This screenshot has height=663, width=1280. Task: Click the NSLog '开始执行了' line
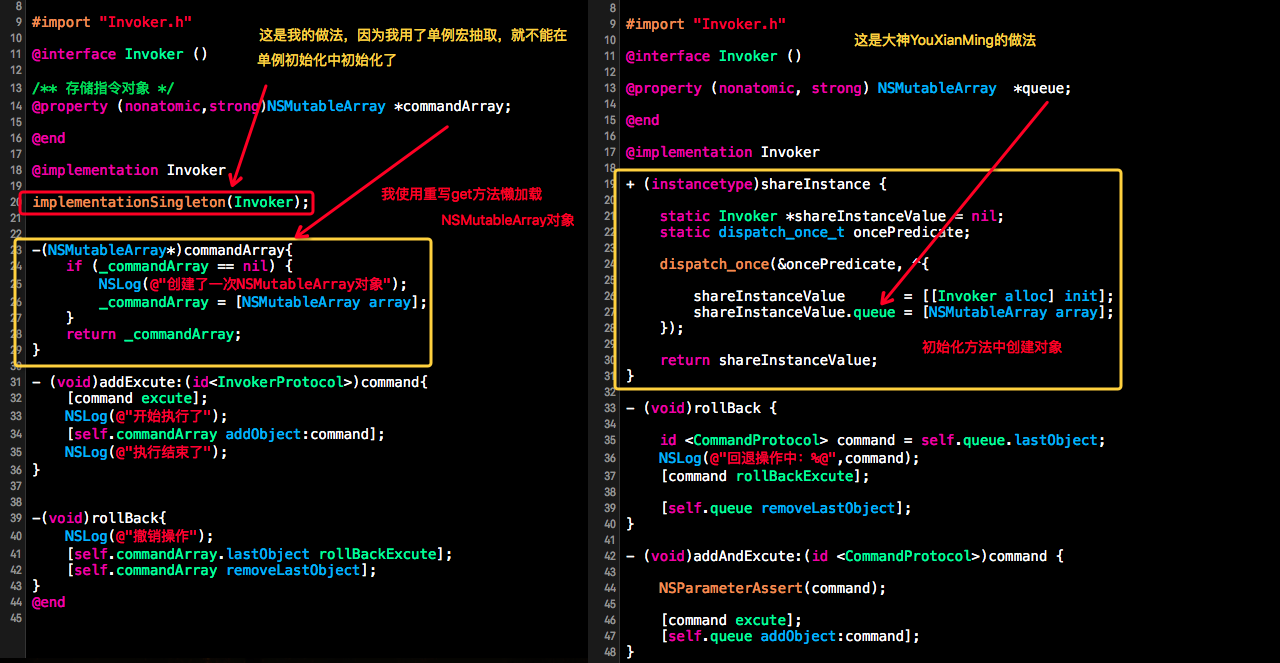(146, 416)
